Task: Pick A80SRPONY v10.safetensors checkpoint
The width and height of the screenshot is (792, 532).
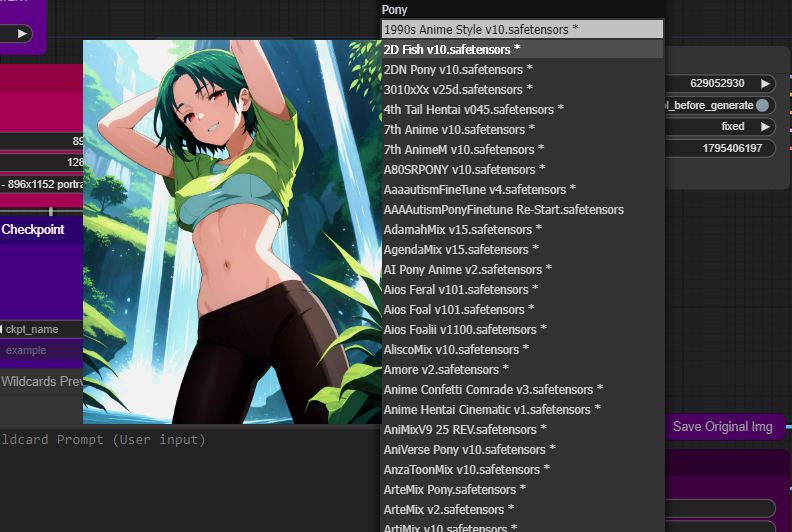Action: (x=522, y=169)
